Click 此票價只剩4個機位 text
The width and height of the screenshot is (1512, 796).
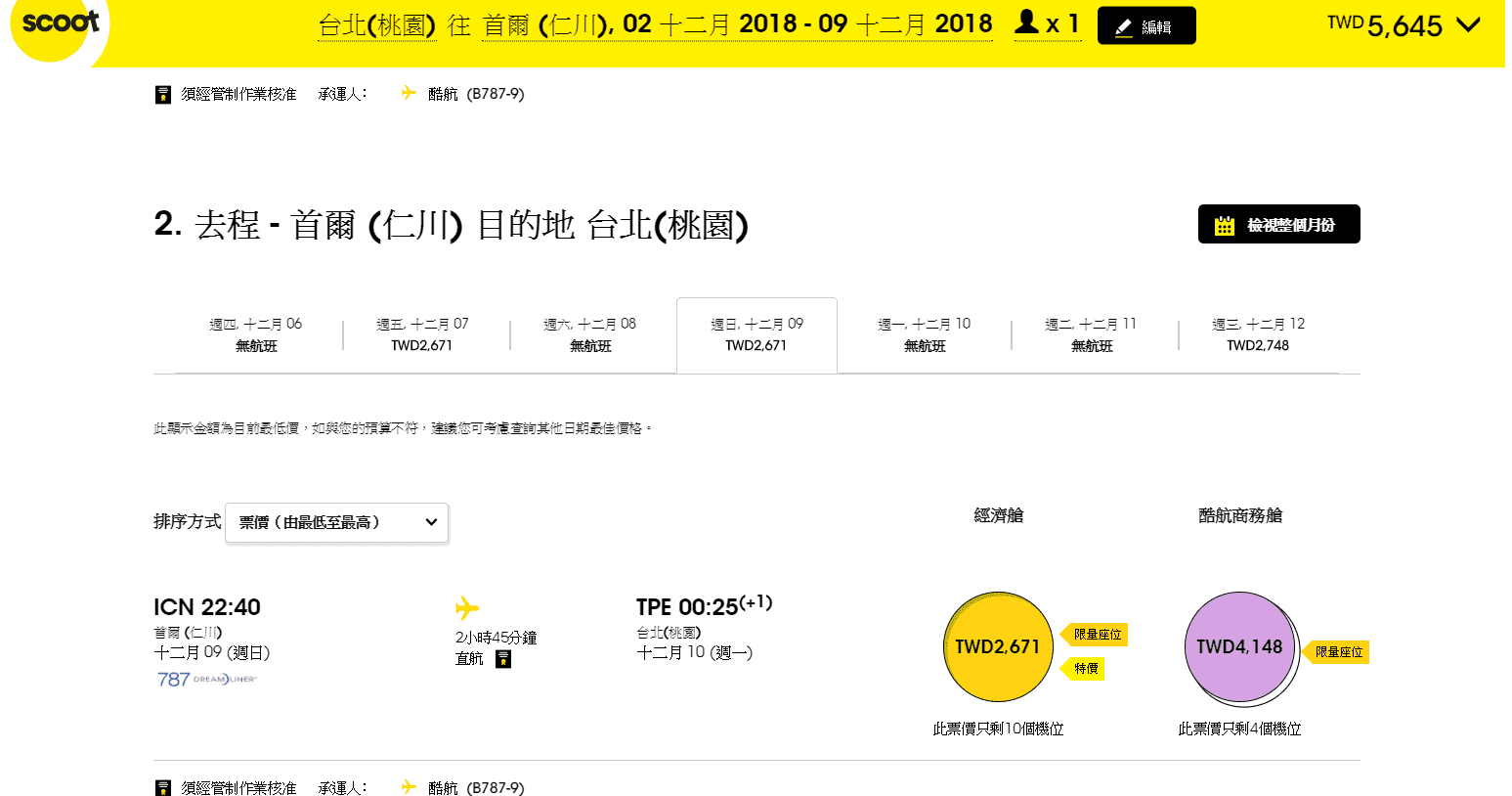[x=1239, y=729]
